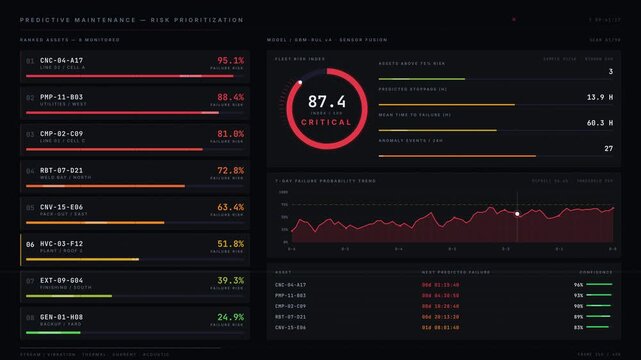The width and height of the screenshot is (641, 360).
Task: Click the 01d 08:01:40 predicted failure time
Action: point(440,327)
